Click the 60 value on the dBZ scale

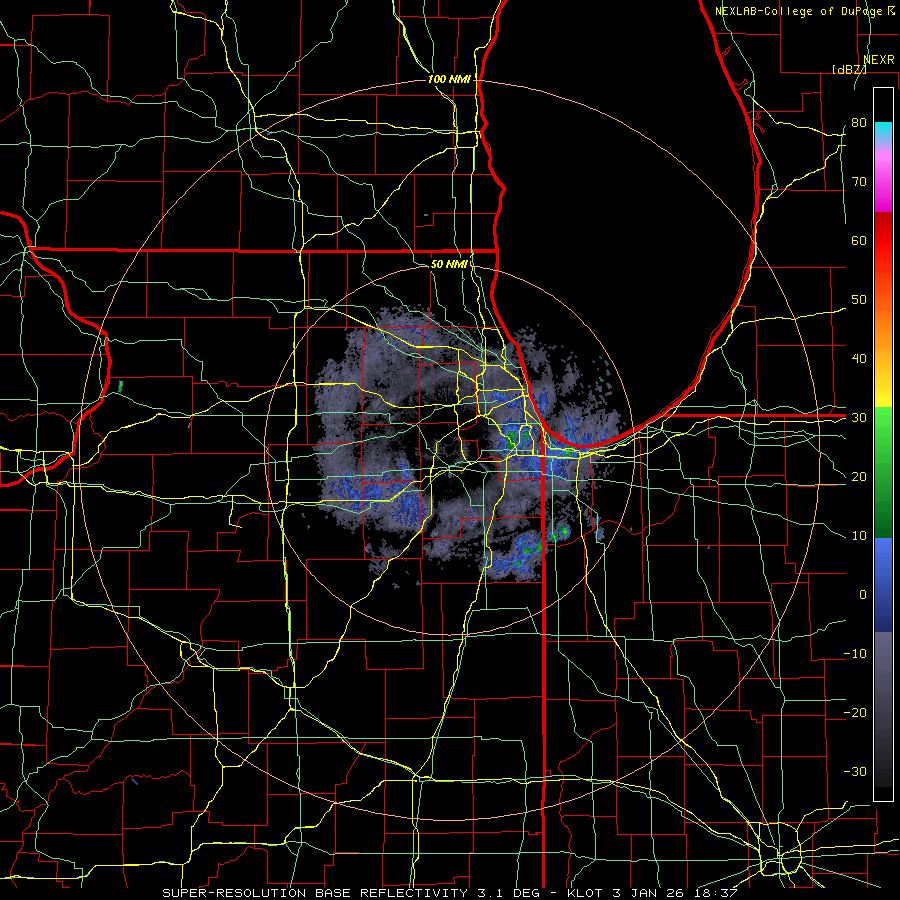[859, 240]
